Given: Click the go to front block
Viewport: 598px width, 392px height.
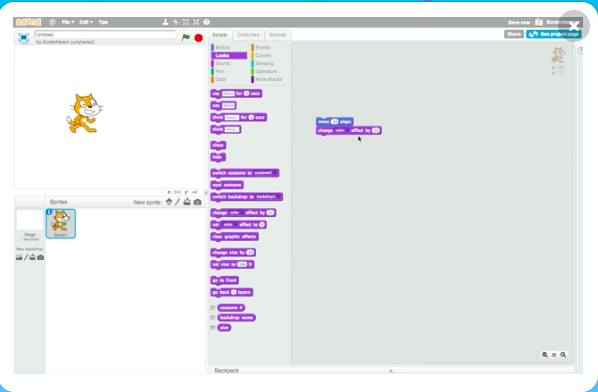Looking at the screenshot, I should point(225,280).
